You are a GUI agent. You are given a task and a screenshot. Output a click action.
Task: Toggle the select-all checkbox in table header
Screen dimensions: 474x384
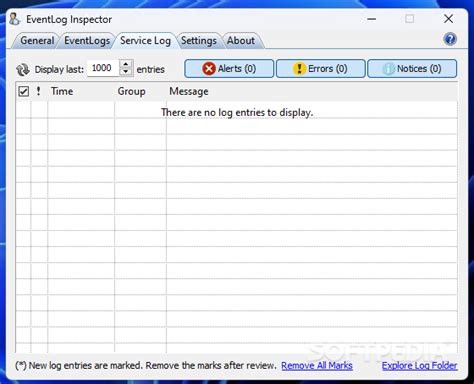click(23, 91)
